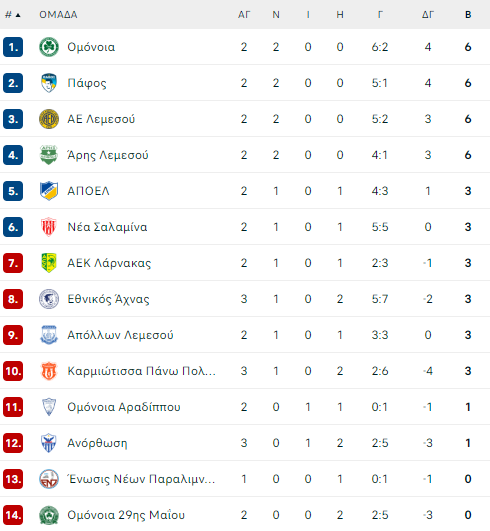This screenshot has width=490, height=531.
Task: Open the Απόλλων Λεμεσού team link
Action: click(120, 335)
